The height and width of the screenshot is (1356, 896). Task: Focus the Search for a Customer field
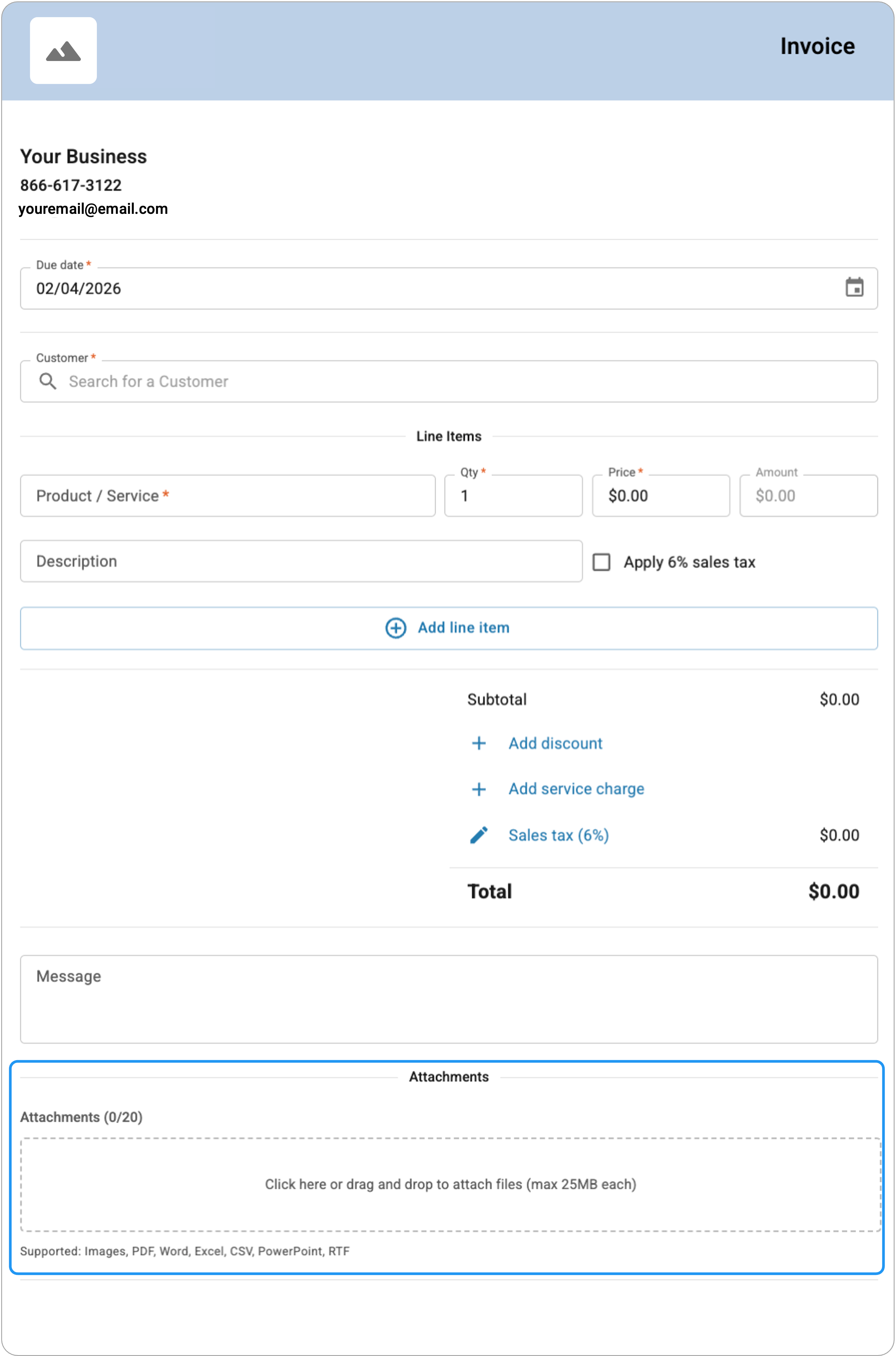coord(448,381)
